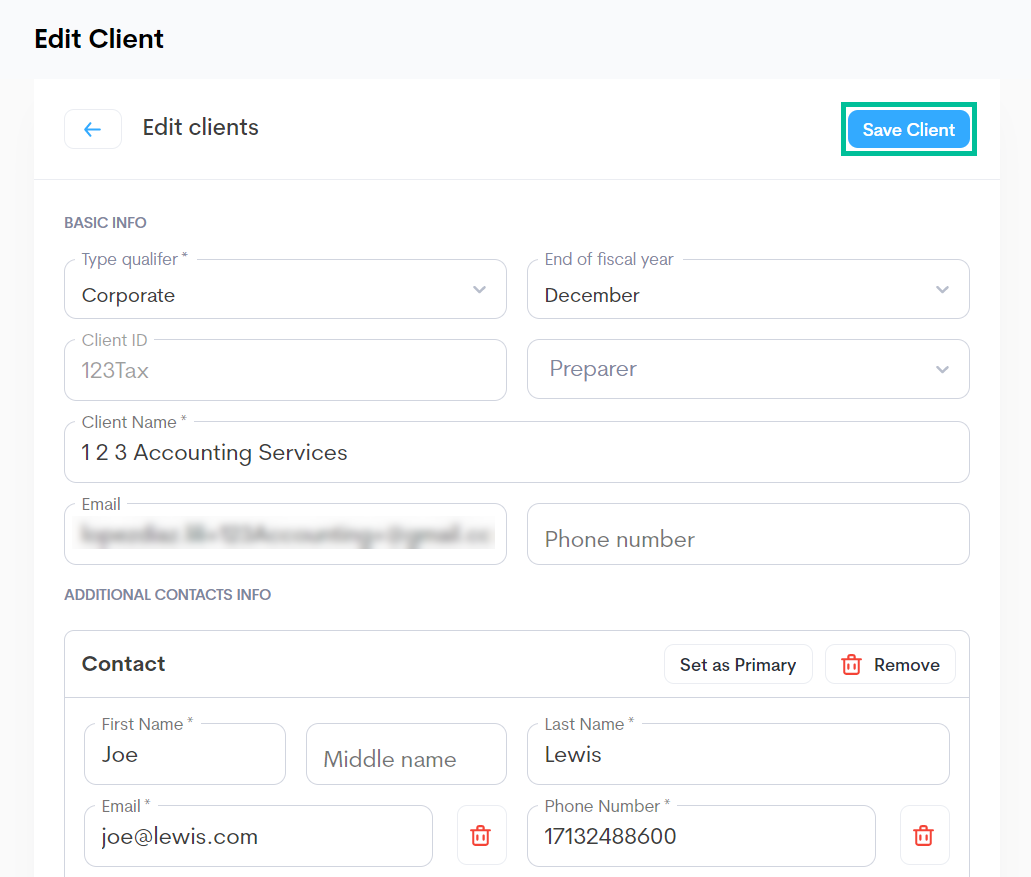
Task: Select the blurred client Email field
Action: [284, 535]
